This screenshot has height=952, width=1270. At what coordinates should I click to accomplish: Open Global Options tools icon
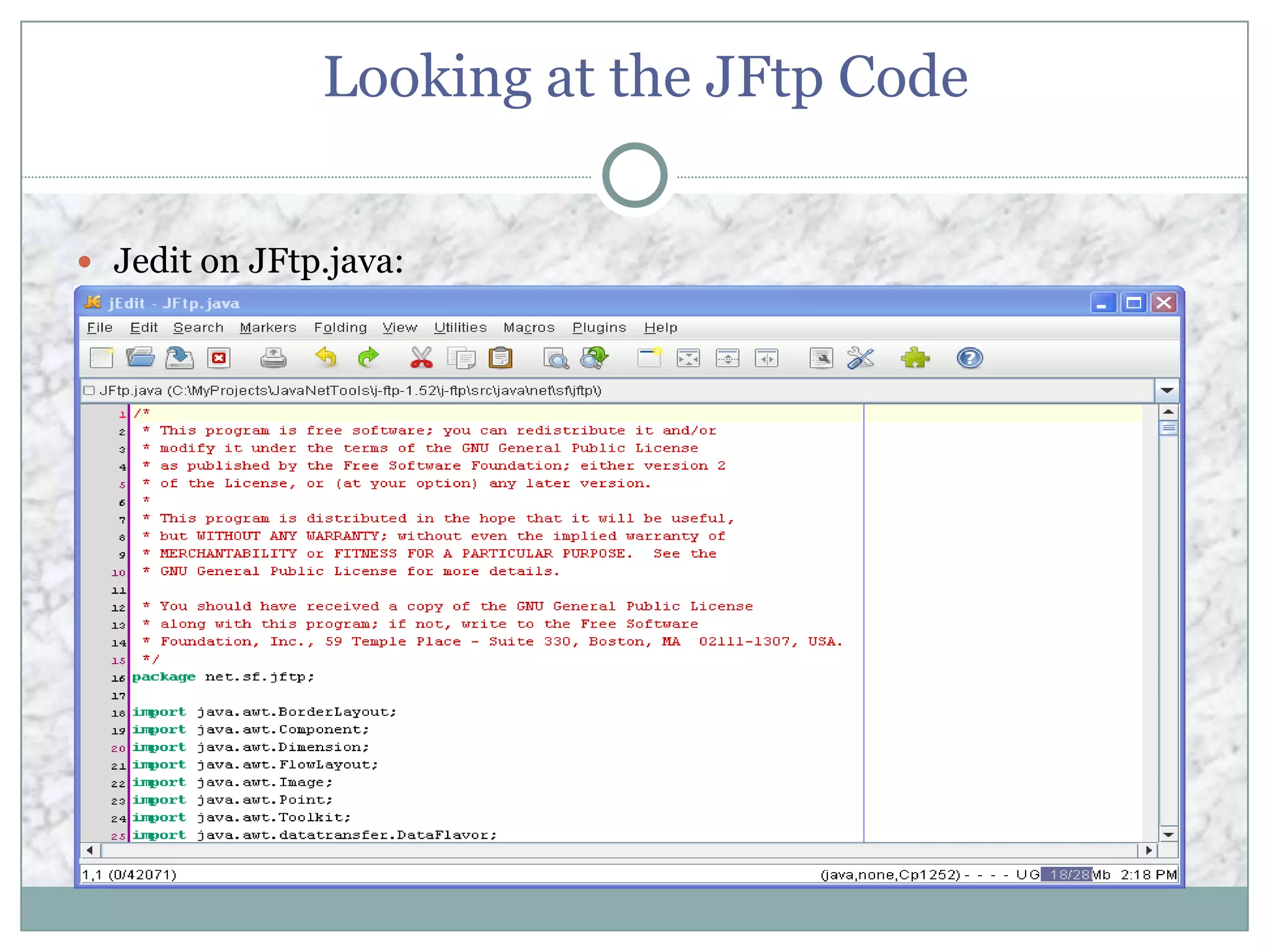click(861, 358)
